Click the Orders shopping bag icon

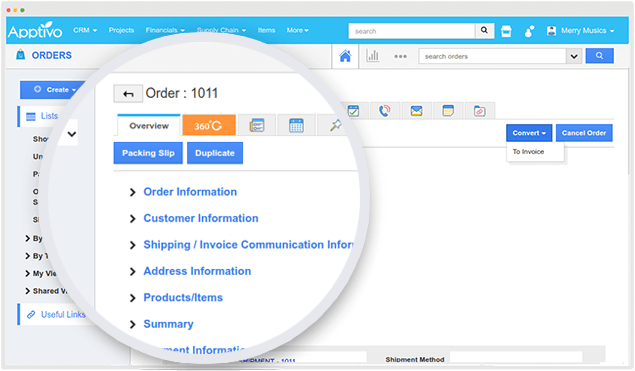[x=20, y=54]
